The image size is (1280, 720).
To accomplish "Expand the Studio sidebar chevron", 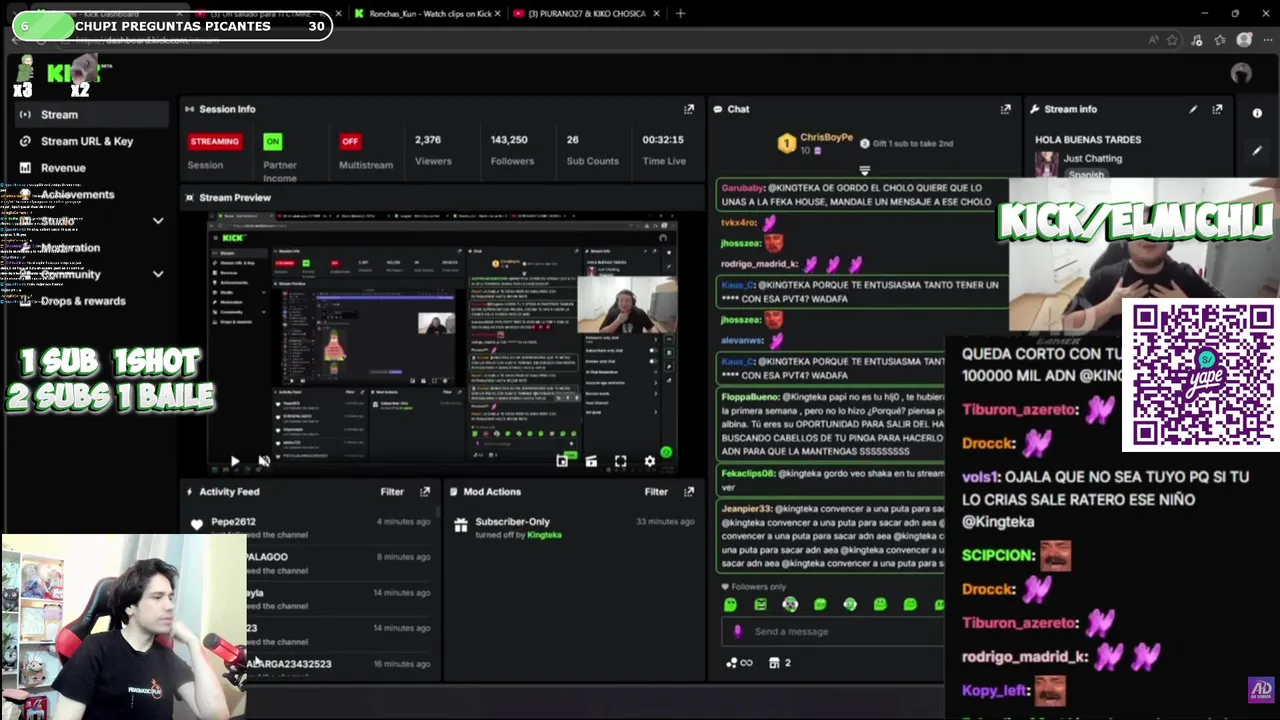I will tap(158, 221).
